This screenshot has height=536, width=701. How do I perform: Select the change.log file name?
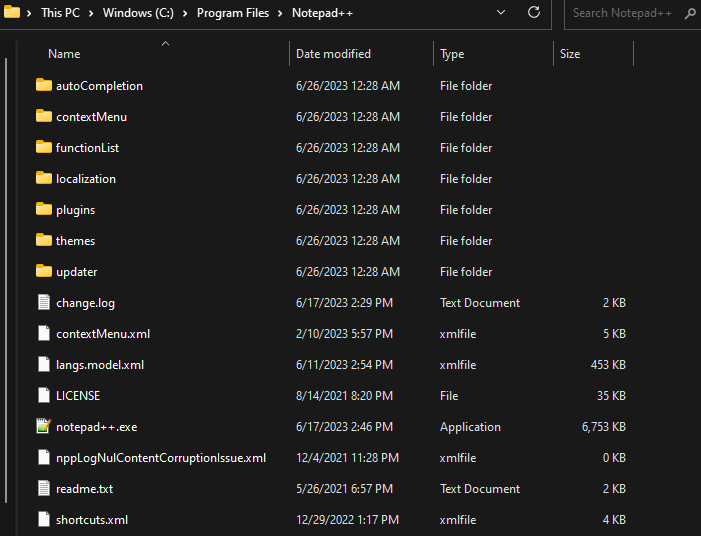point(85,303)
